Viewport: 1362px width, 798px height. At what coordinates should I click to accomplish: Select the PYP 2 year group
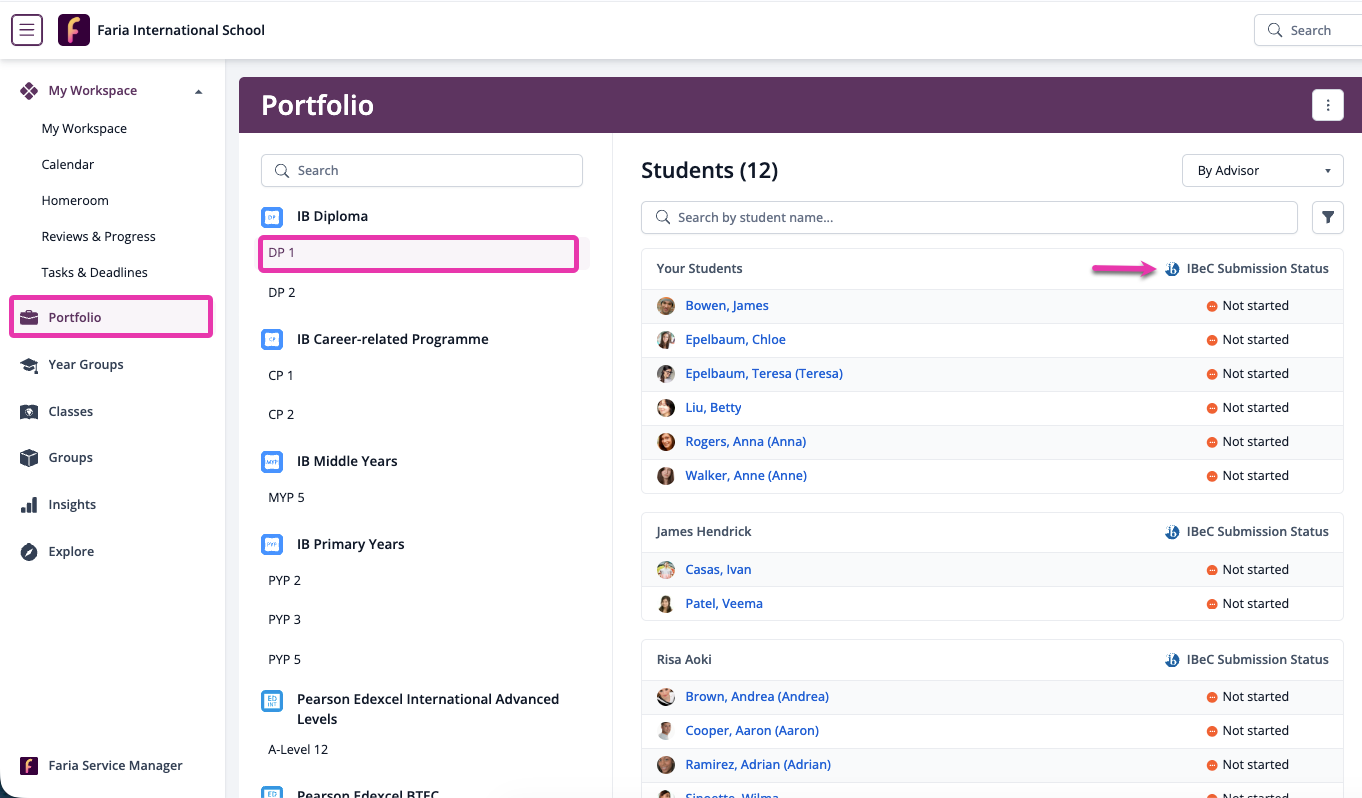coord(284,581)
